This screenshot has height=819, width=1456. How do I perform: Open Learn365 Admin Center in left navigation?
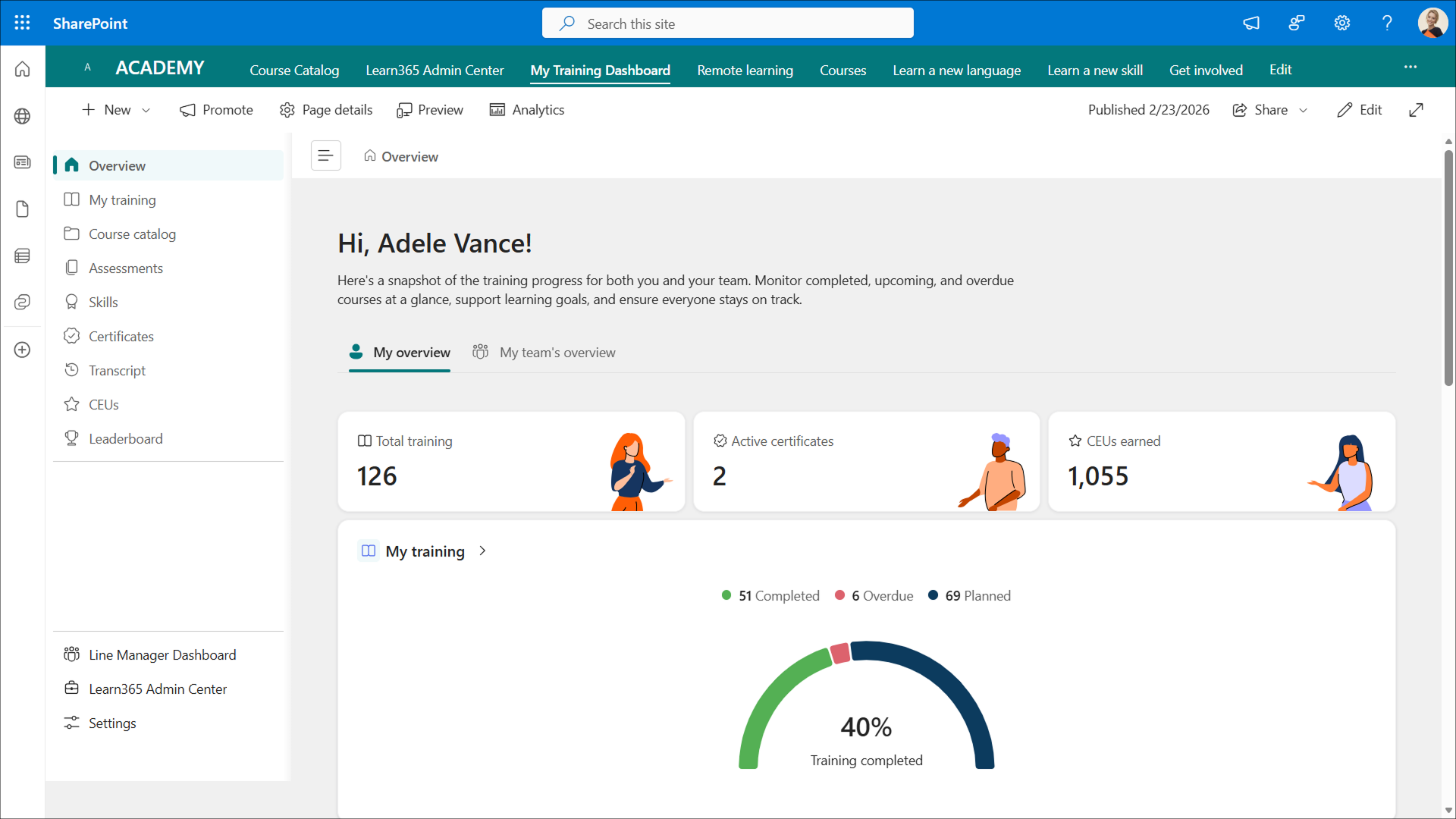pyautogui.click(x=168, y=689)
